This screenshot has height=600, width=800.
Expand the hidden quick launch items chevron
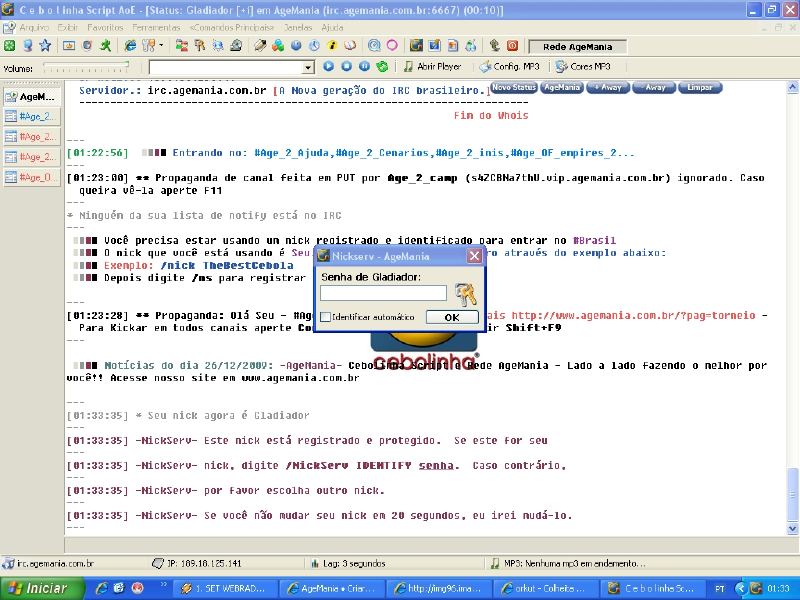point(164,585)
